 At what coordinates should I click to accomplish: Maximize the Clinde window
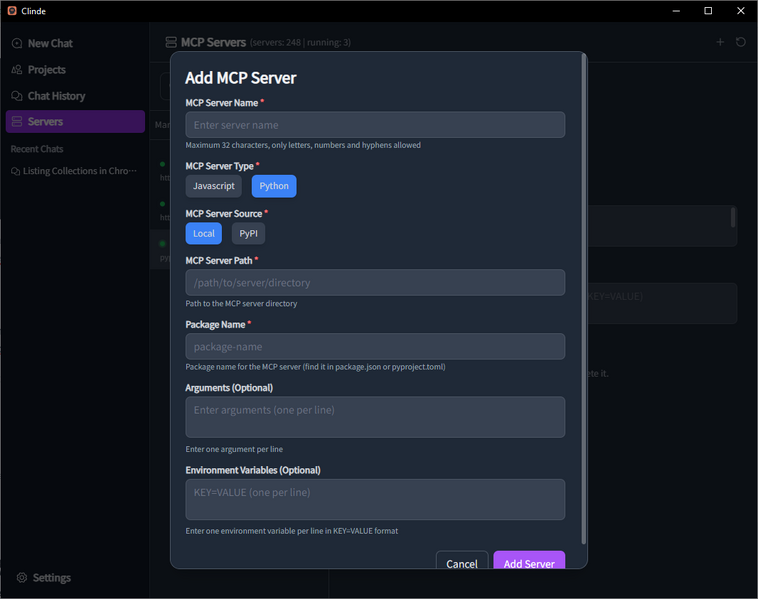(708, 11)
